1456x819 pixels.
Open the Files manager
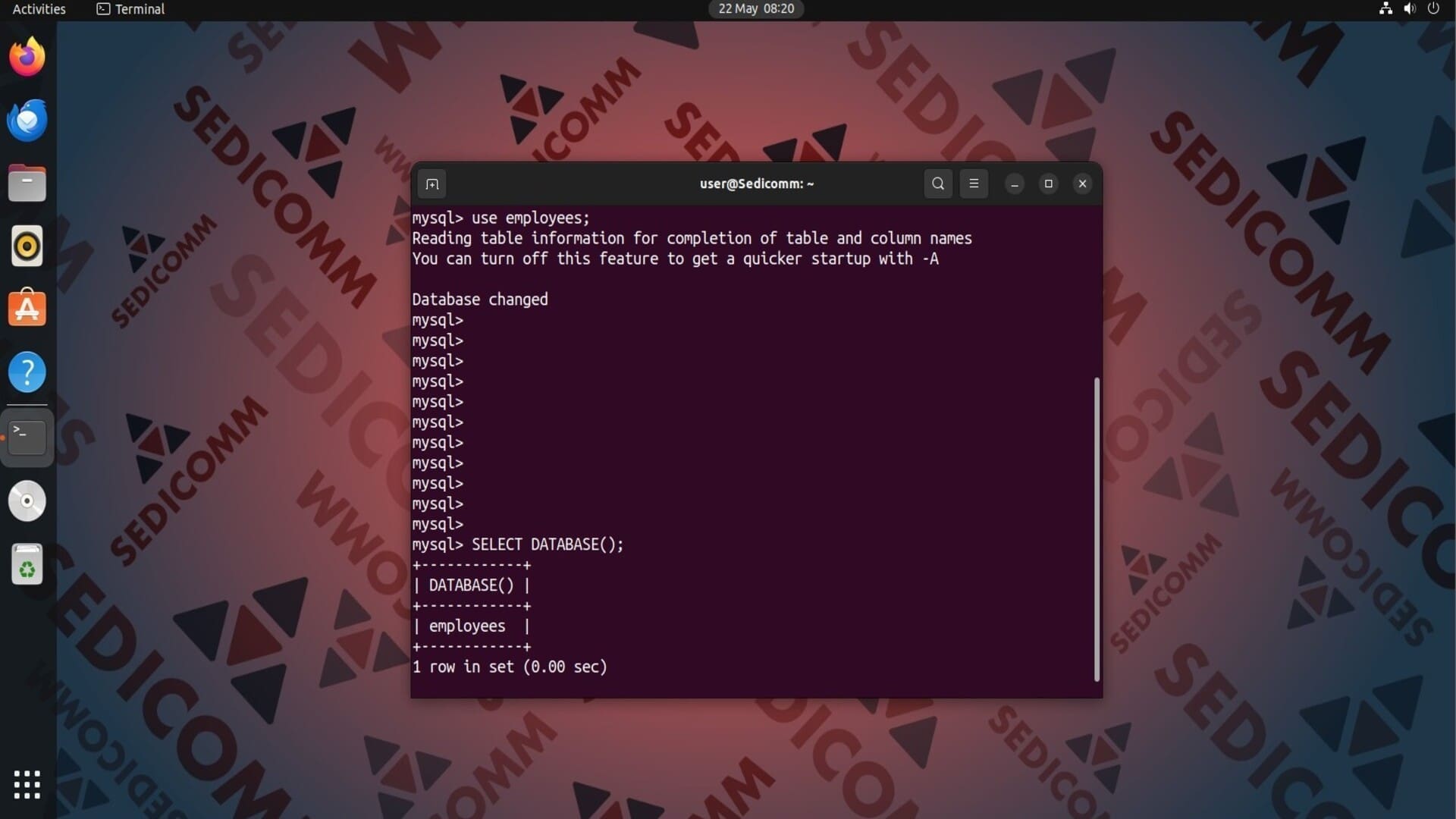click(x=27, y=184)
